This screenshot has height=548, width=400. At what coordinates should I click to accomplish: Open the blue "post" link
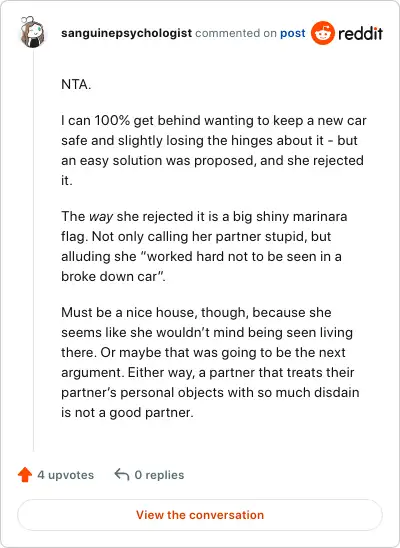293,33
